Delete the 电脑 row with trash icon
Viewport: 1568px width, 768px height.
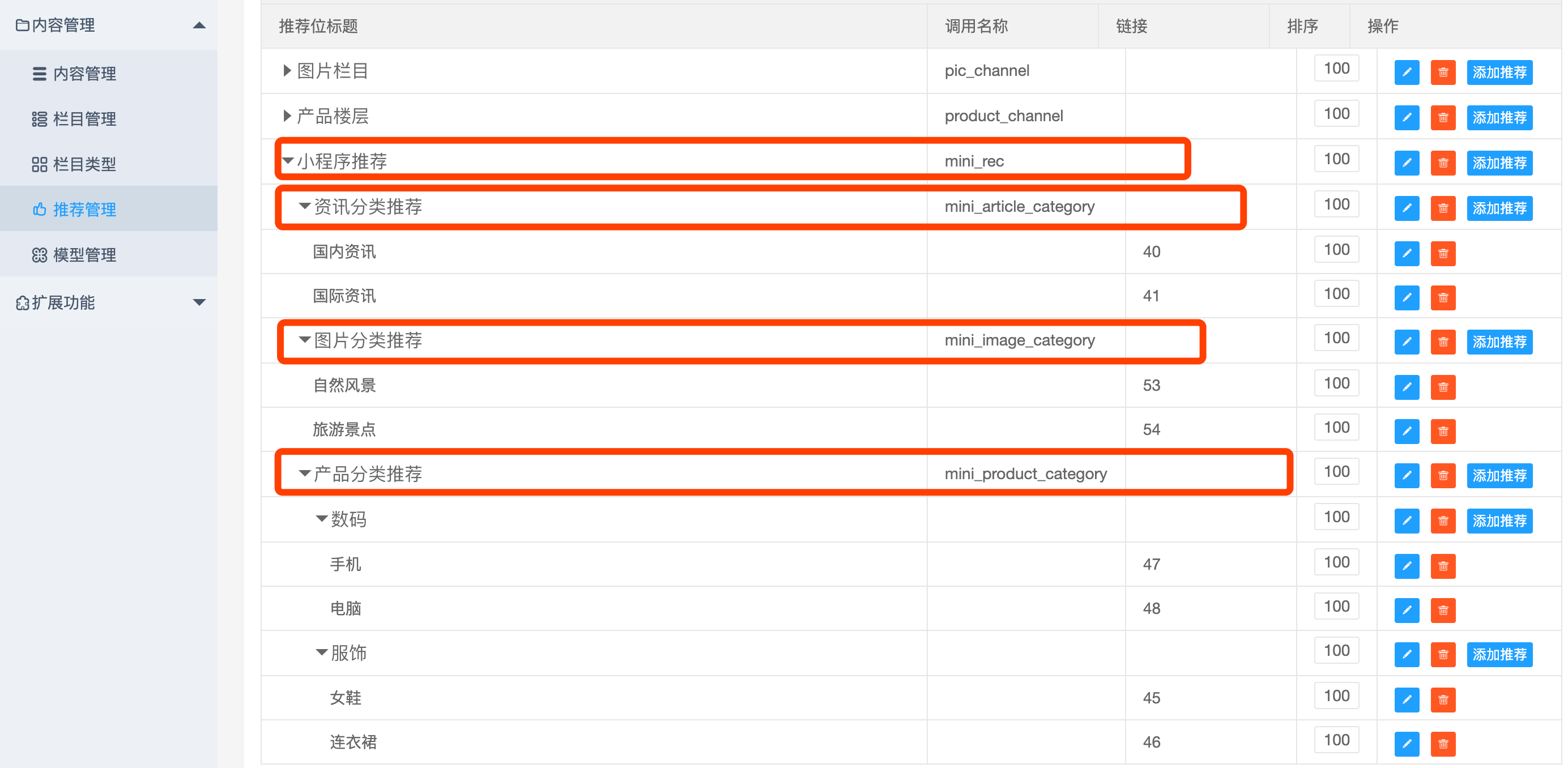pos(1443,611)
